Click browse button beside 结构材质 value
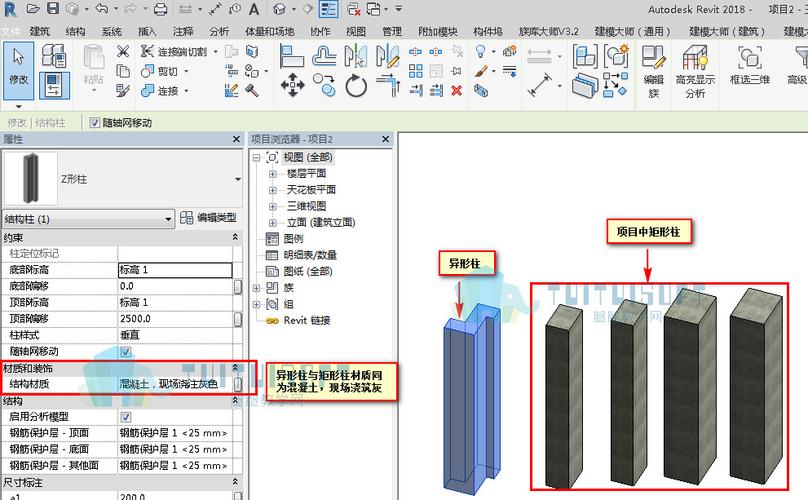808x500 pixels. (237, 384)
